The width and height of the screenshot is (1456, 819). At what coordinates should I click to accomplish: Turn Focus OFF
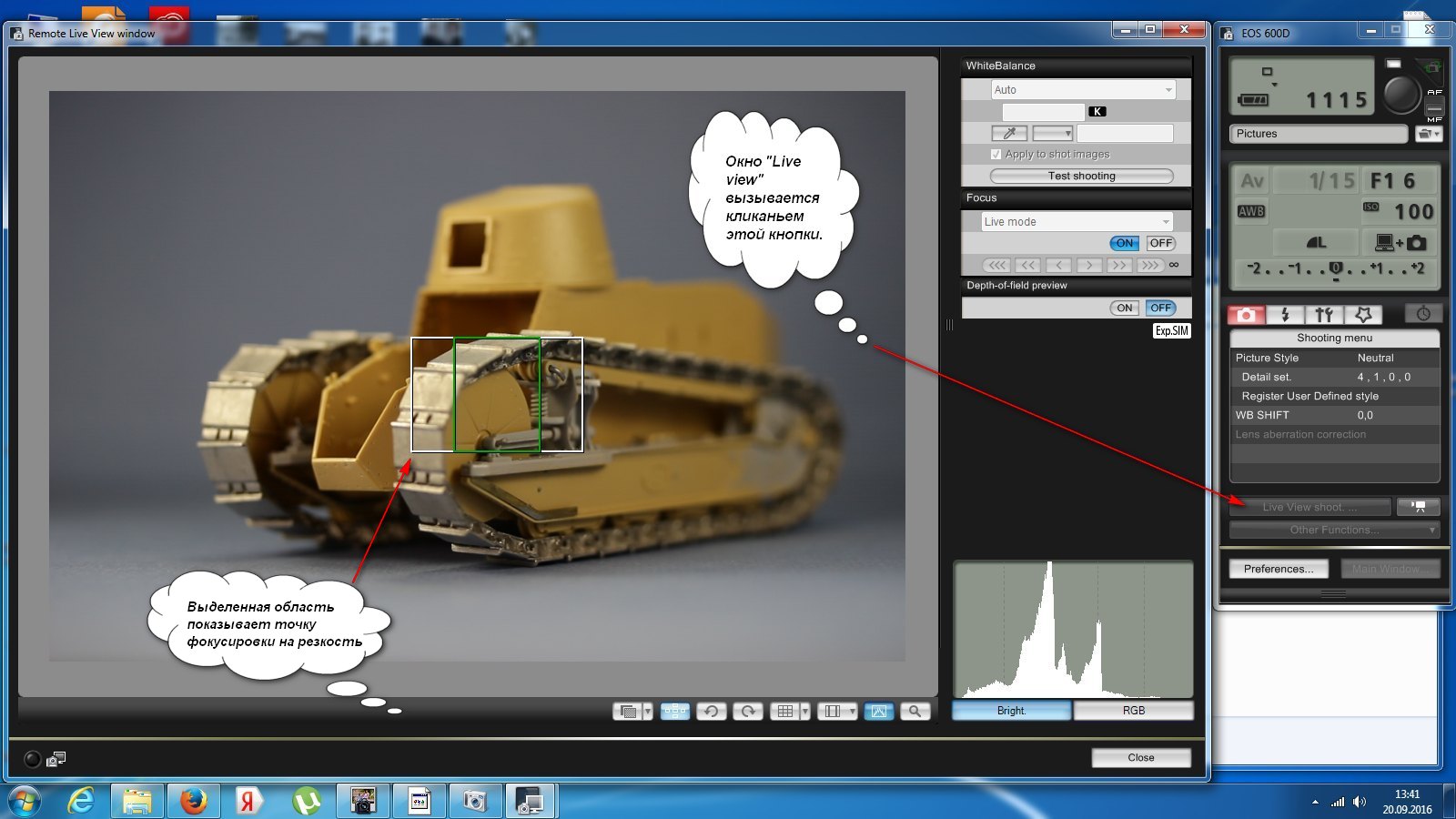pyautogui.click(x=1161, y=243)
